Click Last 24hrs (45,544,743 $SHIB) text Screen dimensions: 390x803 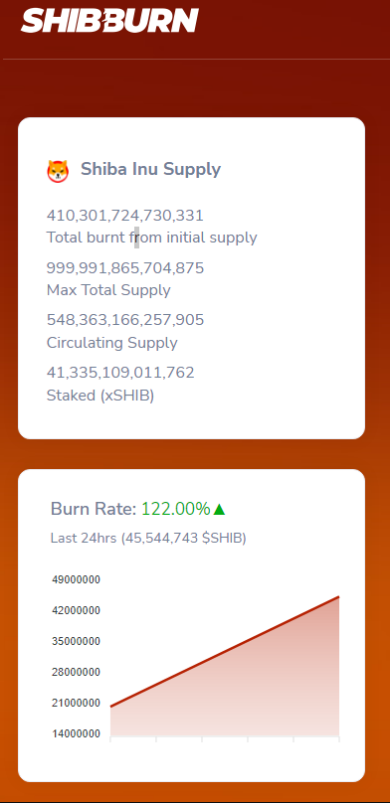[x=148, y=539]
